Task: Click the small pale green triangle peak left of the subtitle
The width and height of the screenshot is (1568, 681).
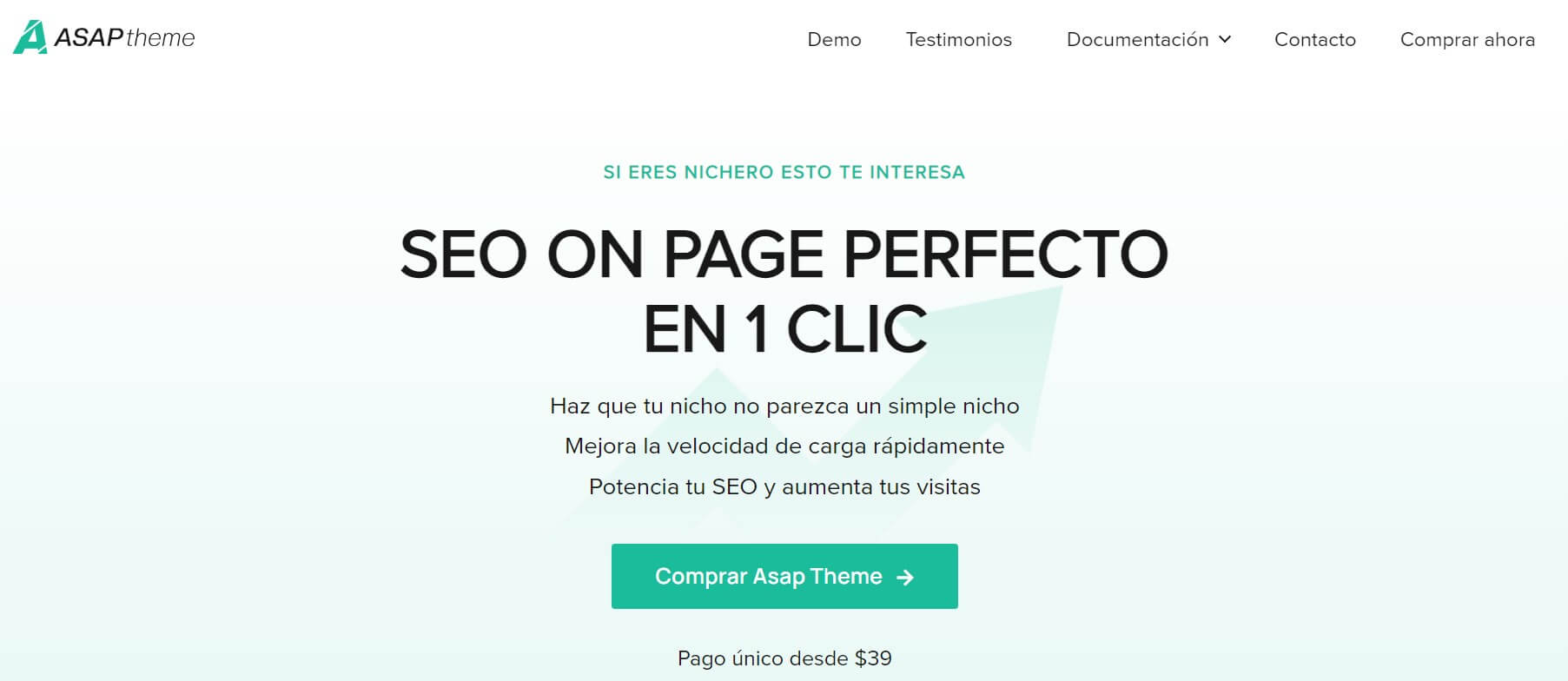Action: 717,382
